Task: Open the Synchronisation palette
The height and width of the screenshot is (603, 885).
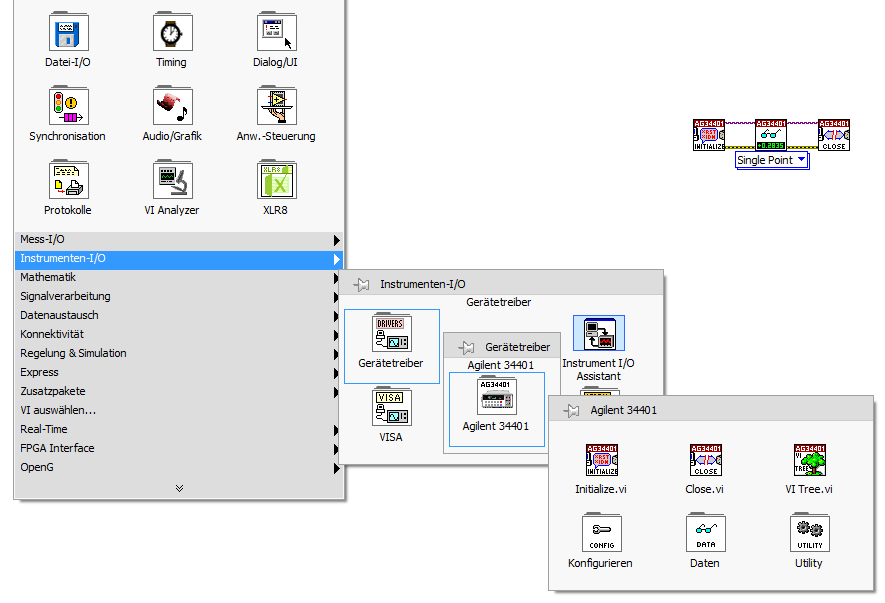Action: point(68,106)
